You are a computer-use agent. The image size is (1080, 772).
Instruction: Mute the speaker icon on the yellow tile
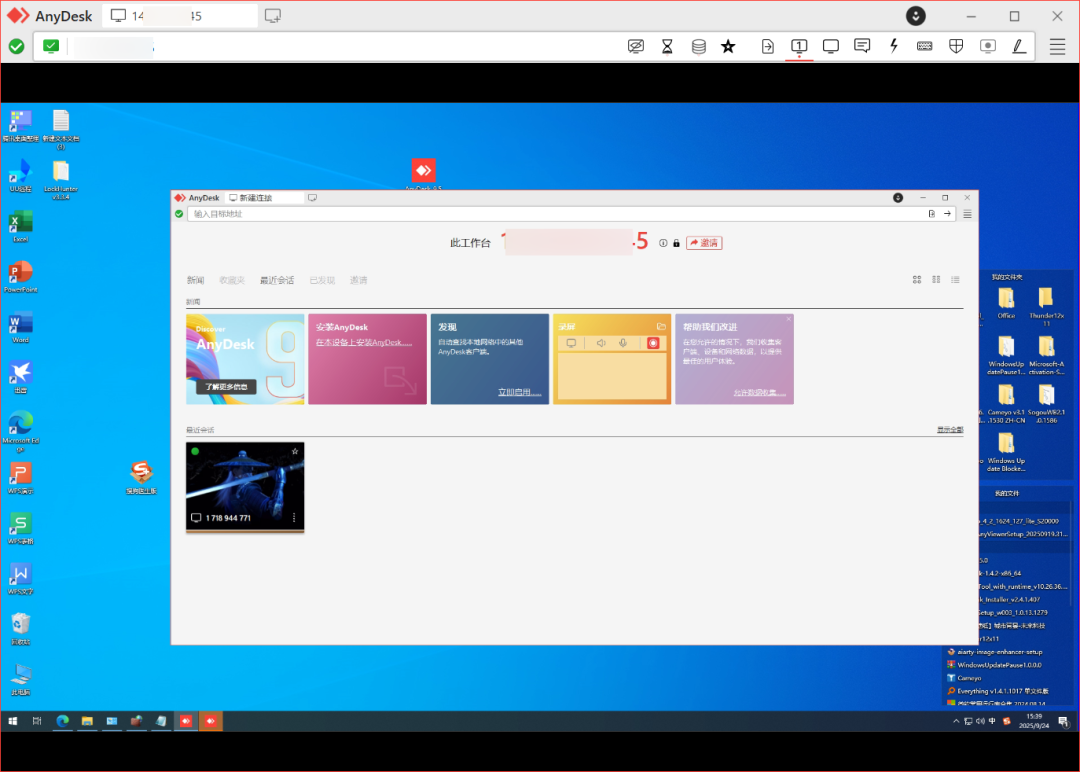pyautogui.click(x=602, y=343)
